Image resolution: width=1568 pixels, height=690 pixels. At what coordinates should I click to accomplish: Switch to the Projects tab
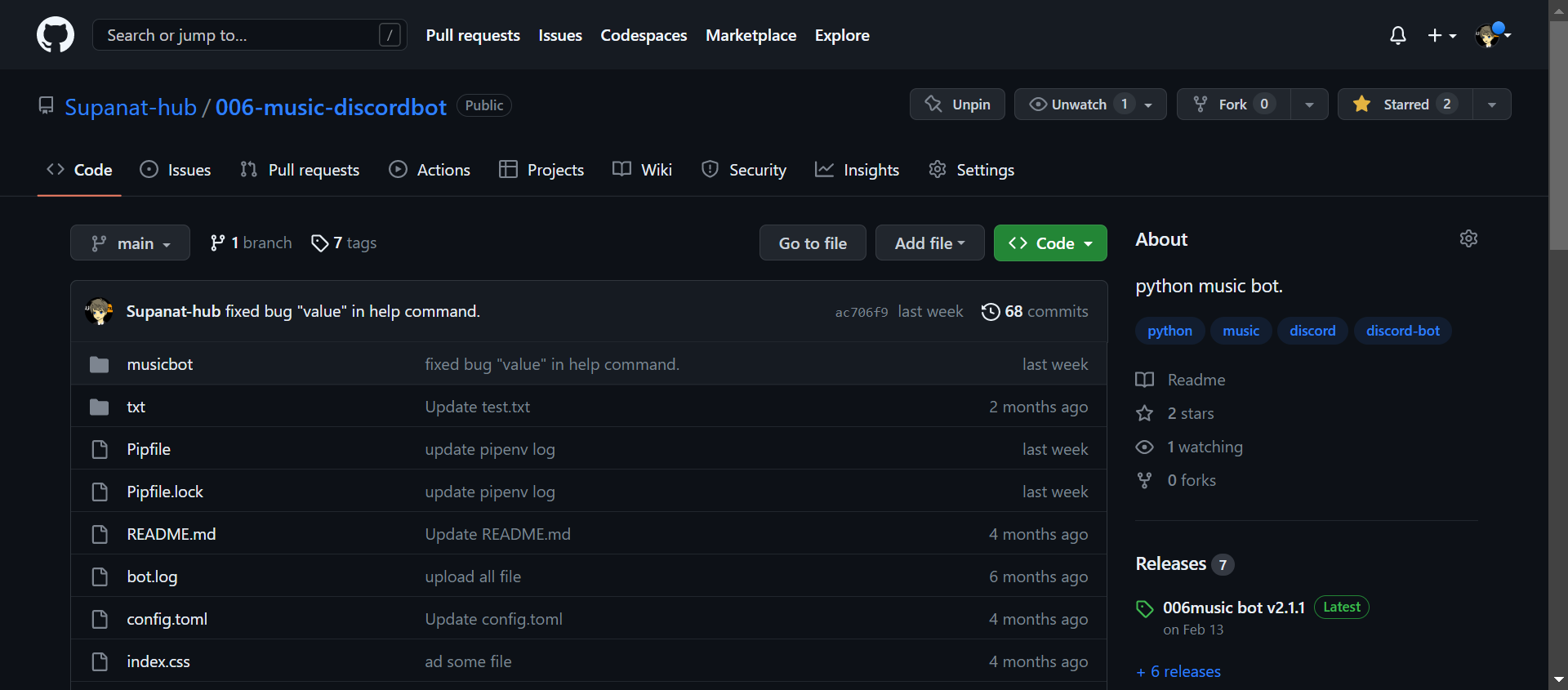(x=541, y=170)
